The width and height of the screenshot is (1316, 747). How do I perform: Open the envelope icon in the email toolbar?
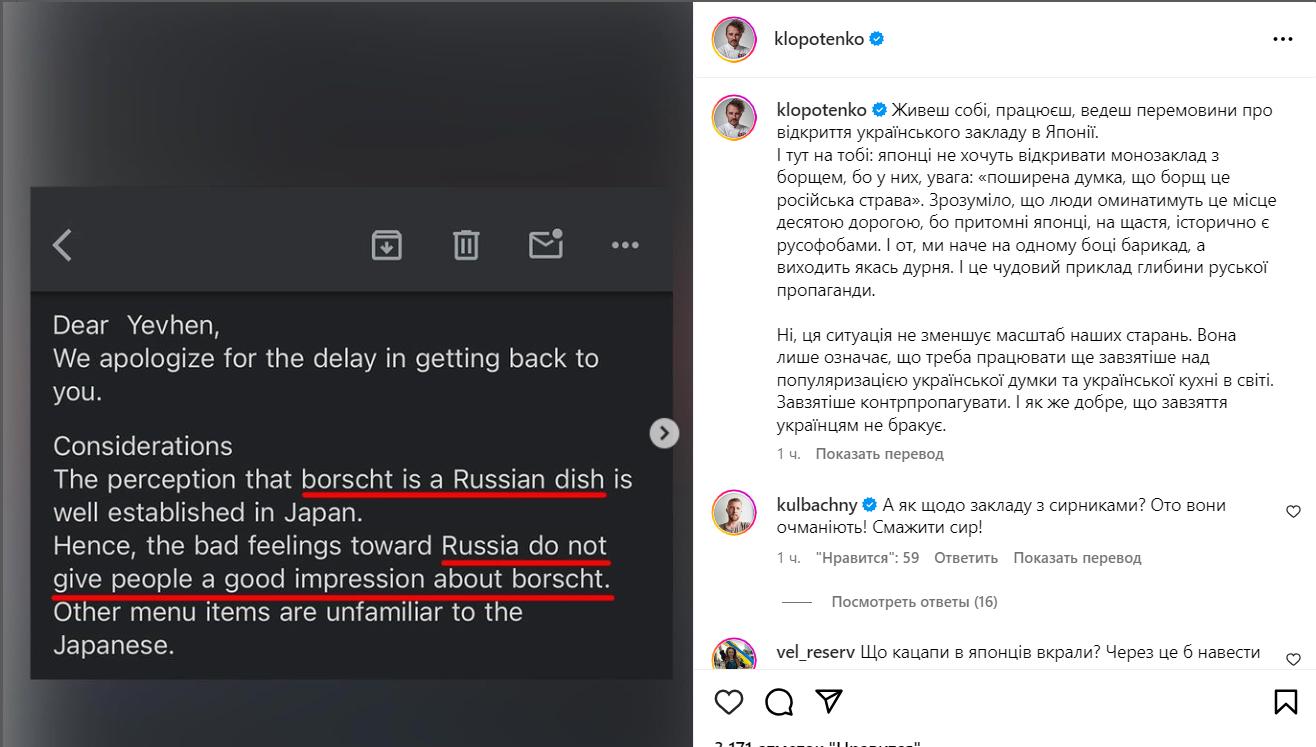click(544, 243)
